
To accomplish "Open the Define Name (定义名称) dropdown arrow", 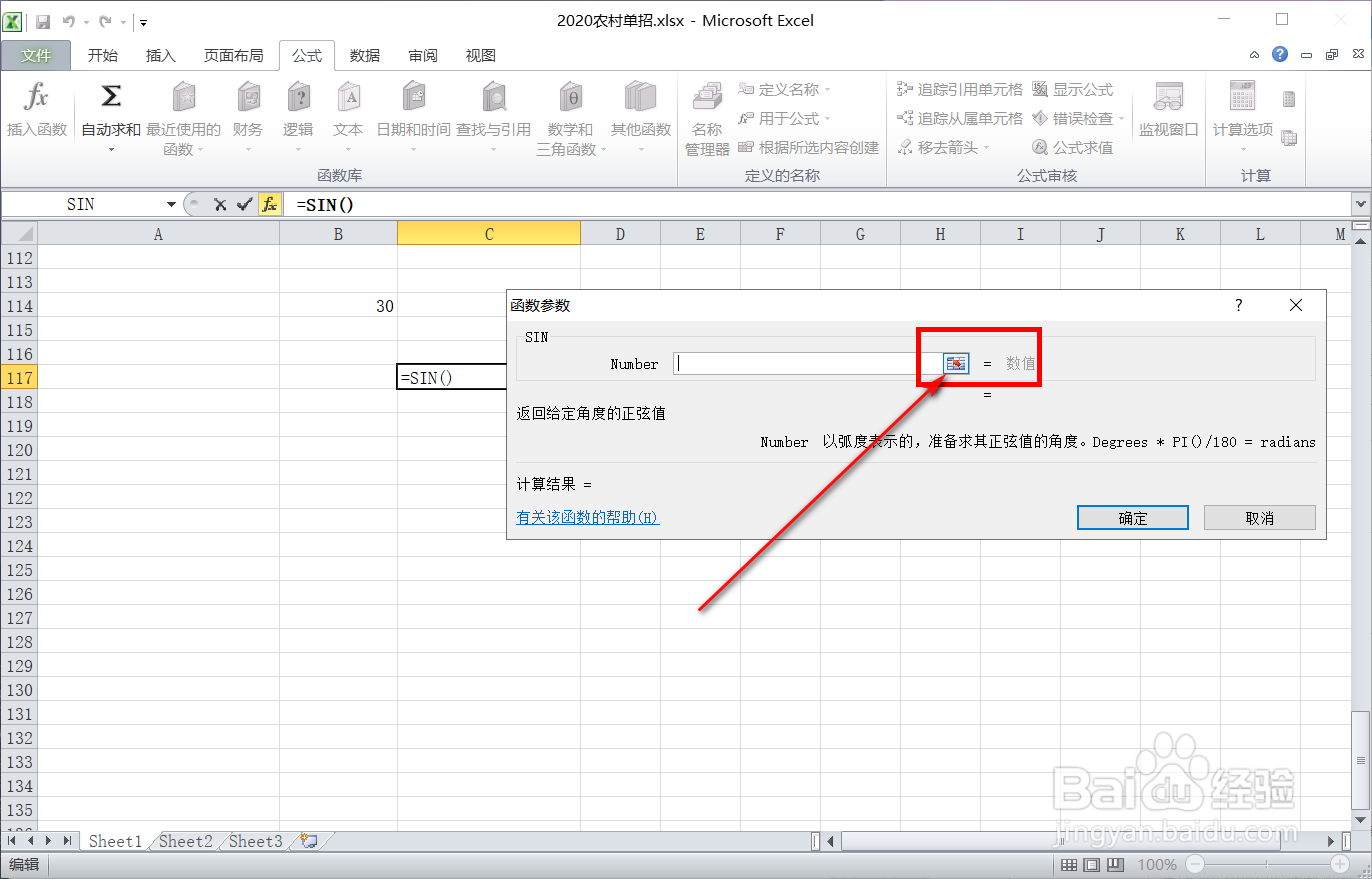I will pos(828,90).
